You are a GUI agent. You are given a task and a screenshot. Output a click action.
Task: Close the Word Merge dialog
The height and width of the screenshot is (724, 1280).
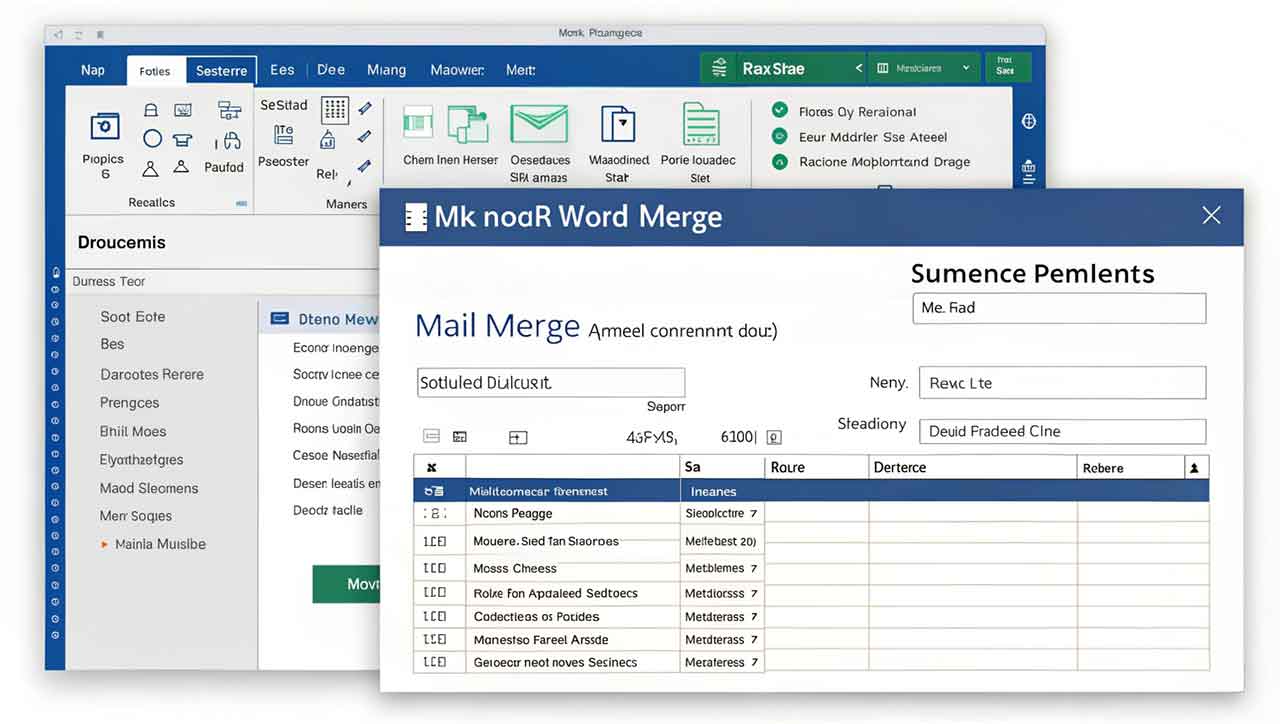point(1211,215)
